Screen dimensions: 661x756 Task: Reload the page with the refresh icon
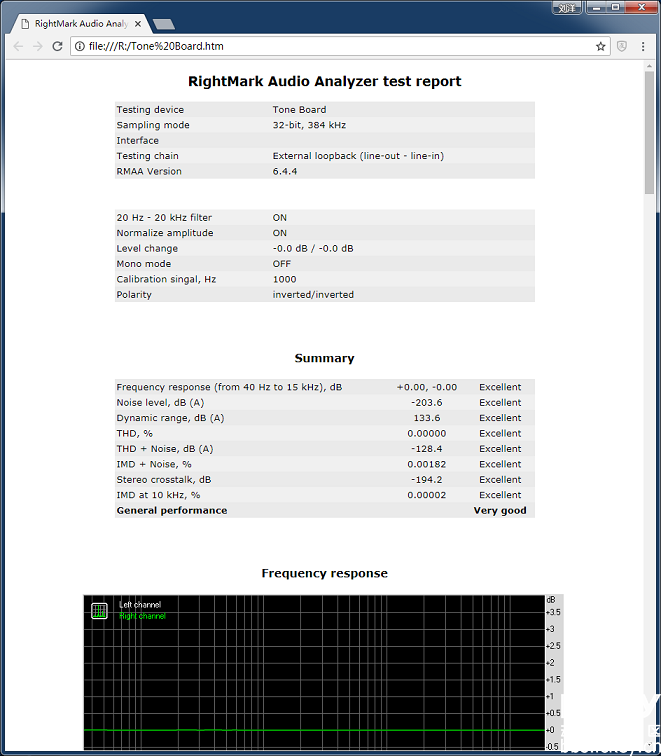[x=57, y=46]
